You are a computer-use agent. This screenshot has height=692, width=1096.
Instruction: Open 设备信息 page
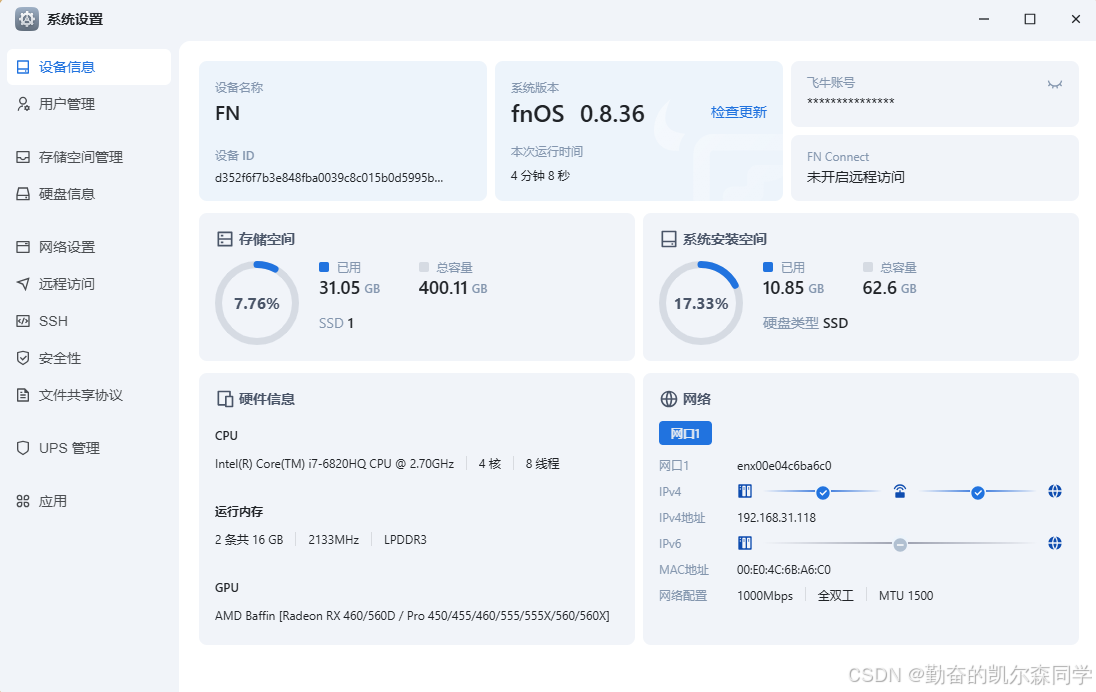tap(89, 67)
